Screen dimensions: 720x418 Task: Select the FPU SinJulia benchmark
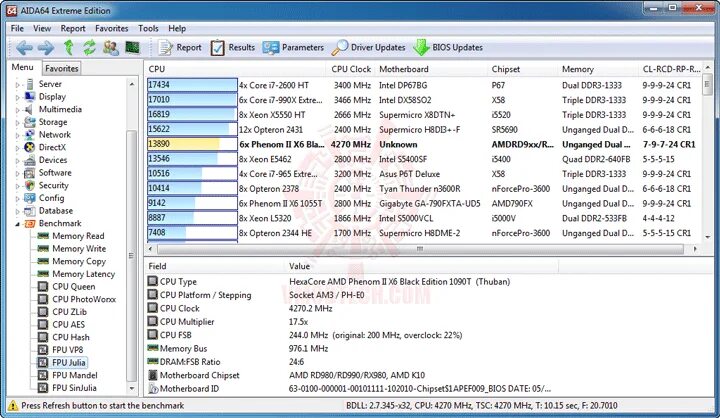[x=74, y=388]
